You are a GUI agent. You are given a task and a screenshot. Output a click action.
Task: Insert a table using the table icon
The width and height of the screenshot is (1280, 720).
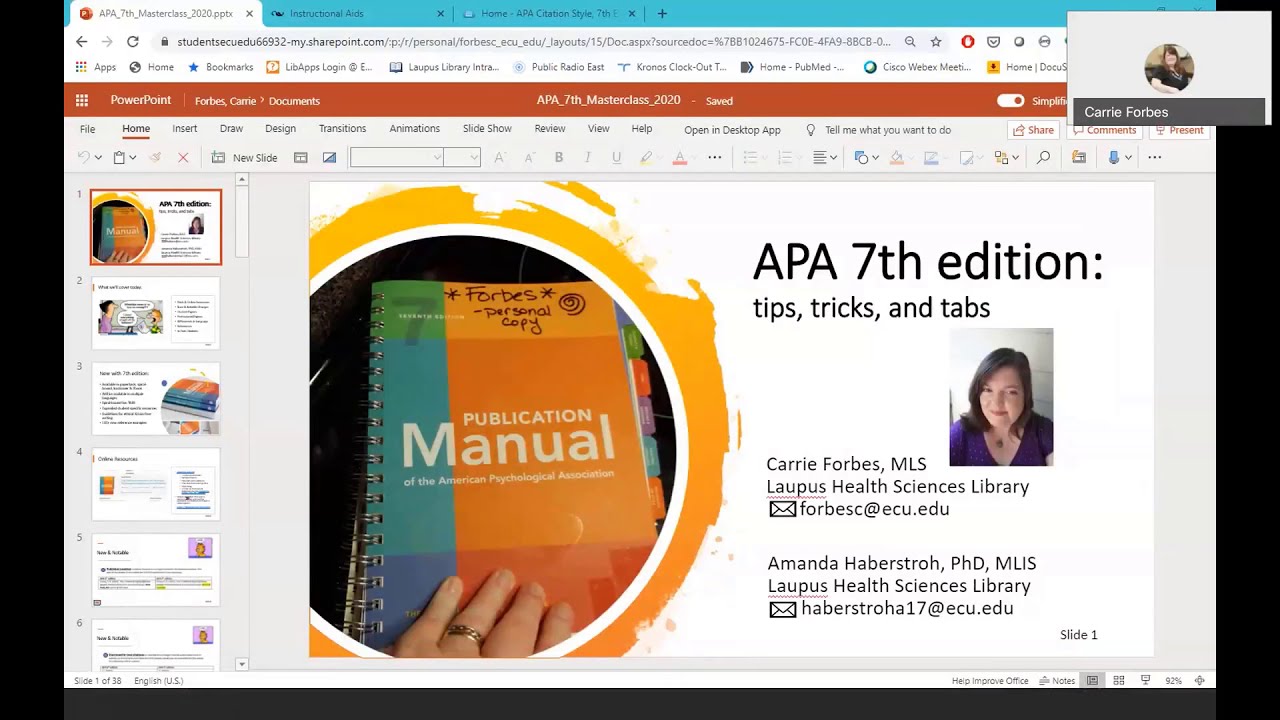(300, 157)
